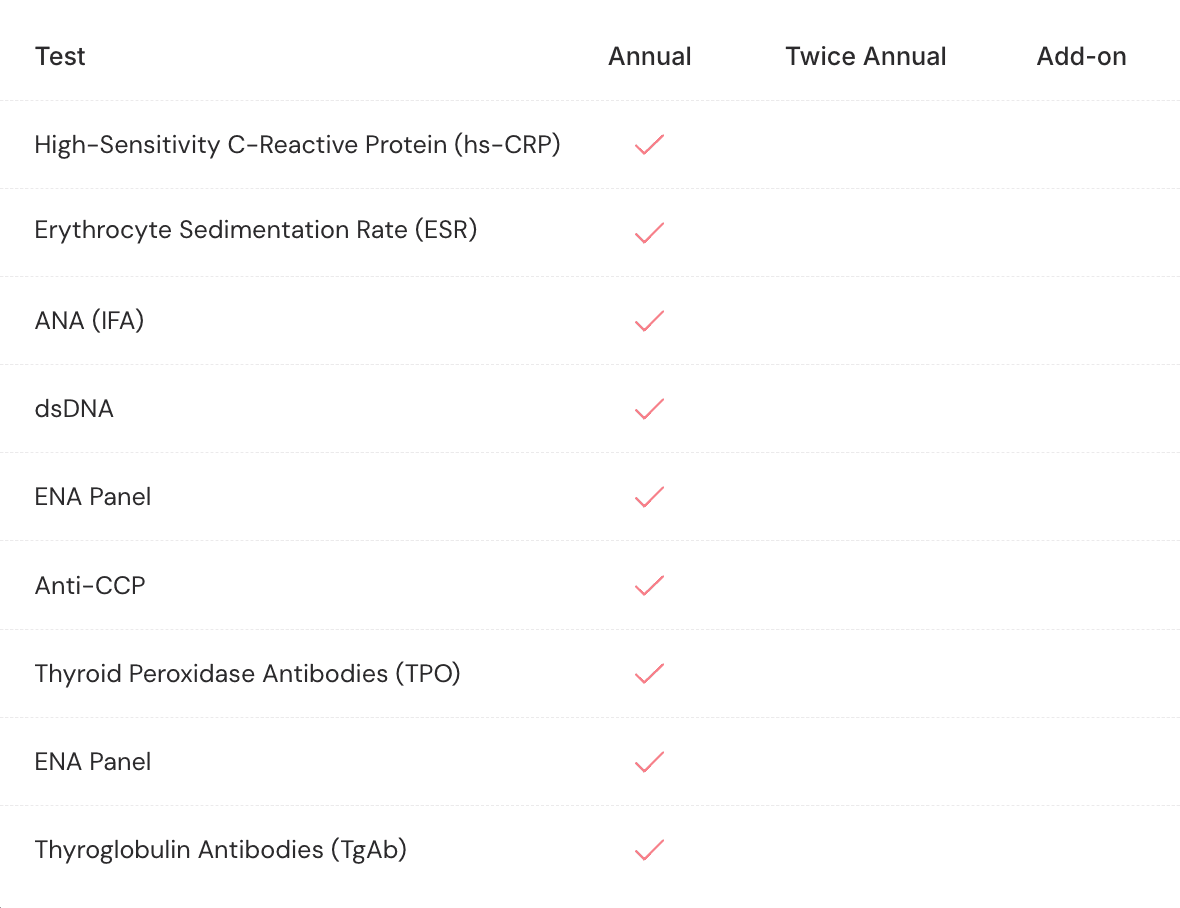Open Thyroid Peroxidase Antibodies (TPO) test
Image resolution: width=1180 pixels, height=908 pixels.
click(x=248, y=673)
